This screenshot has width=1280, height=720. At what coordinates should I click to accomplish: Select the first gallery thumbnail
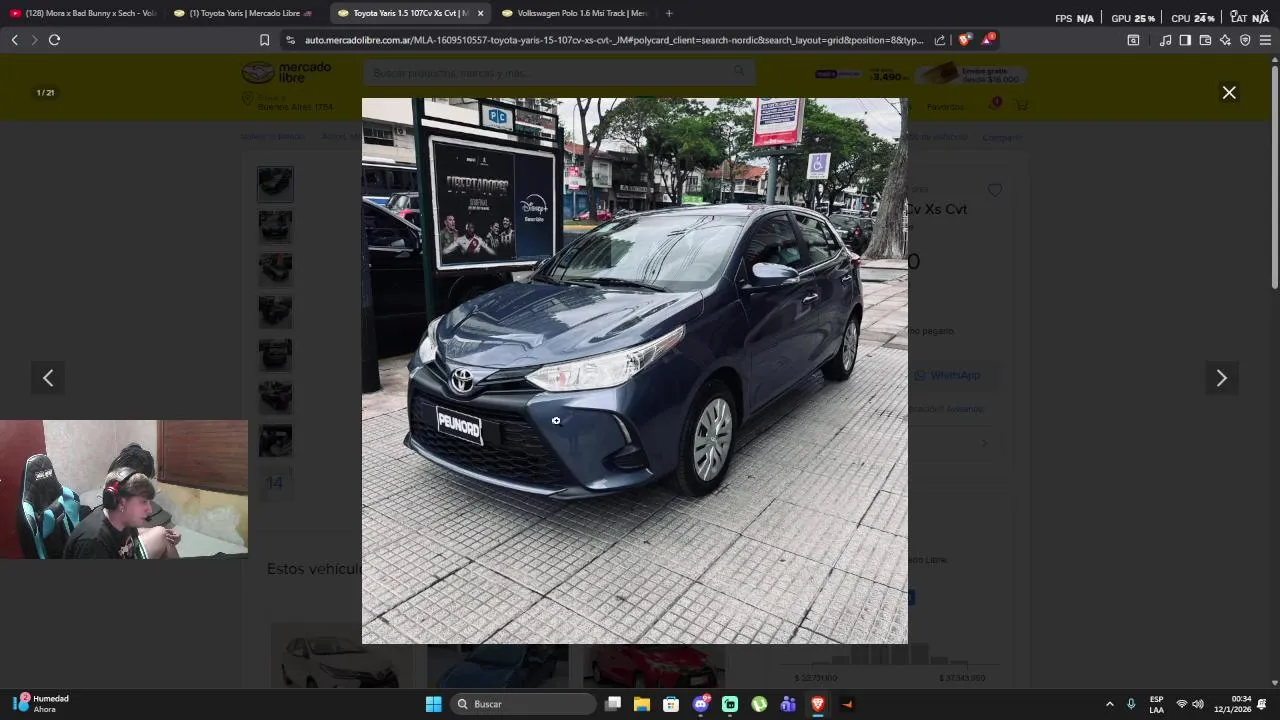coord(275,183)
